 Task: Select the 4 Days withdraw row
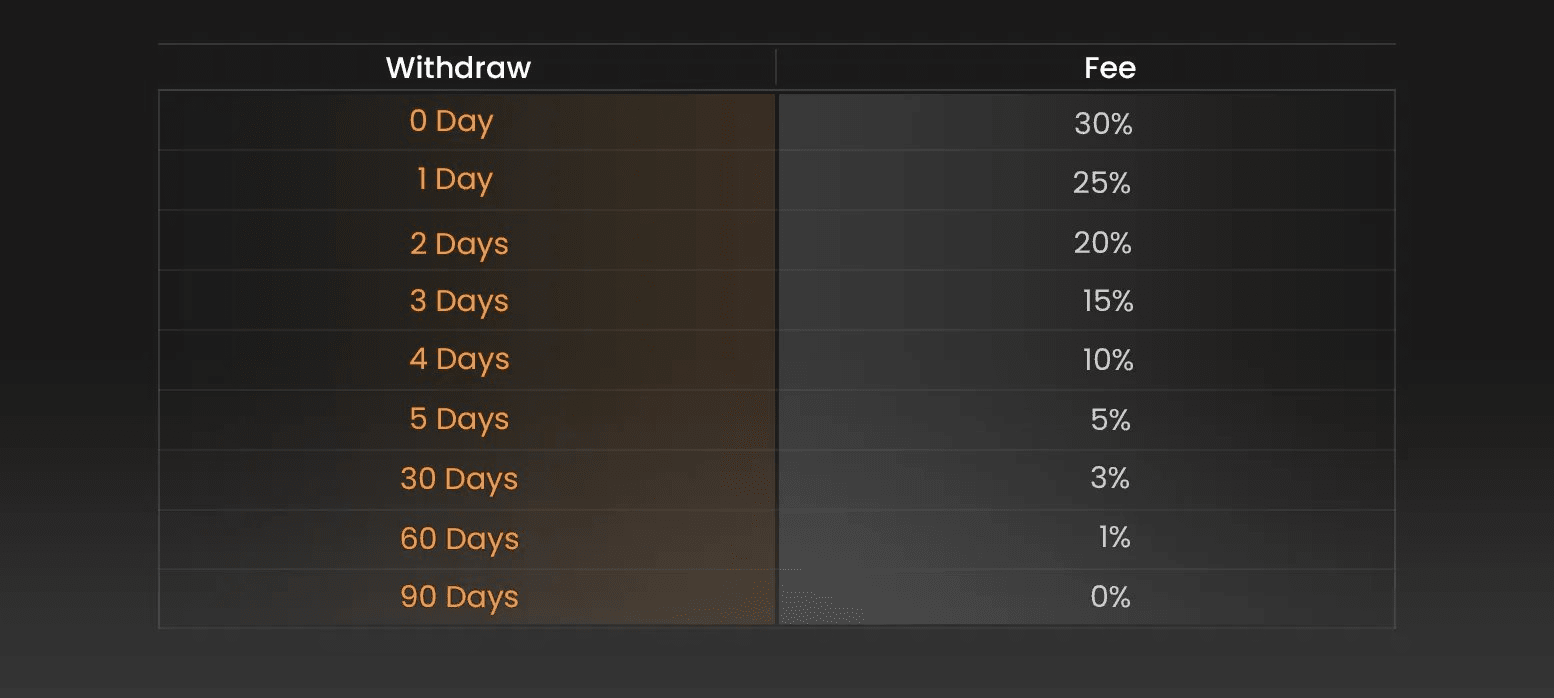(459, 359)
